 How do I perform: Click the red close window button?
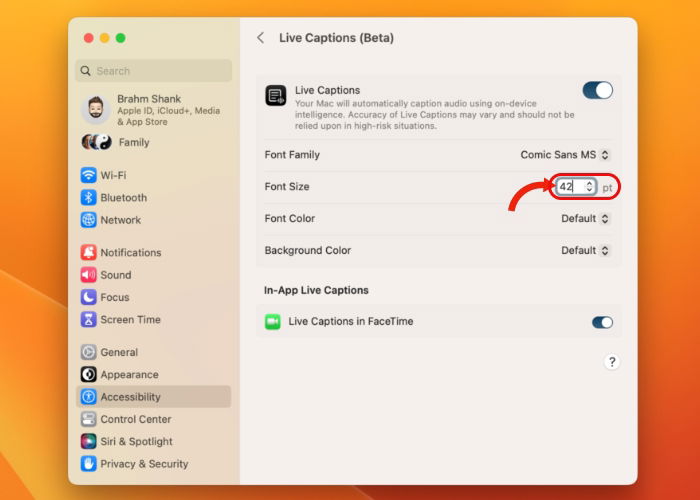pyautogui.click(x=88, y=38)
